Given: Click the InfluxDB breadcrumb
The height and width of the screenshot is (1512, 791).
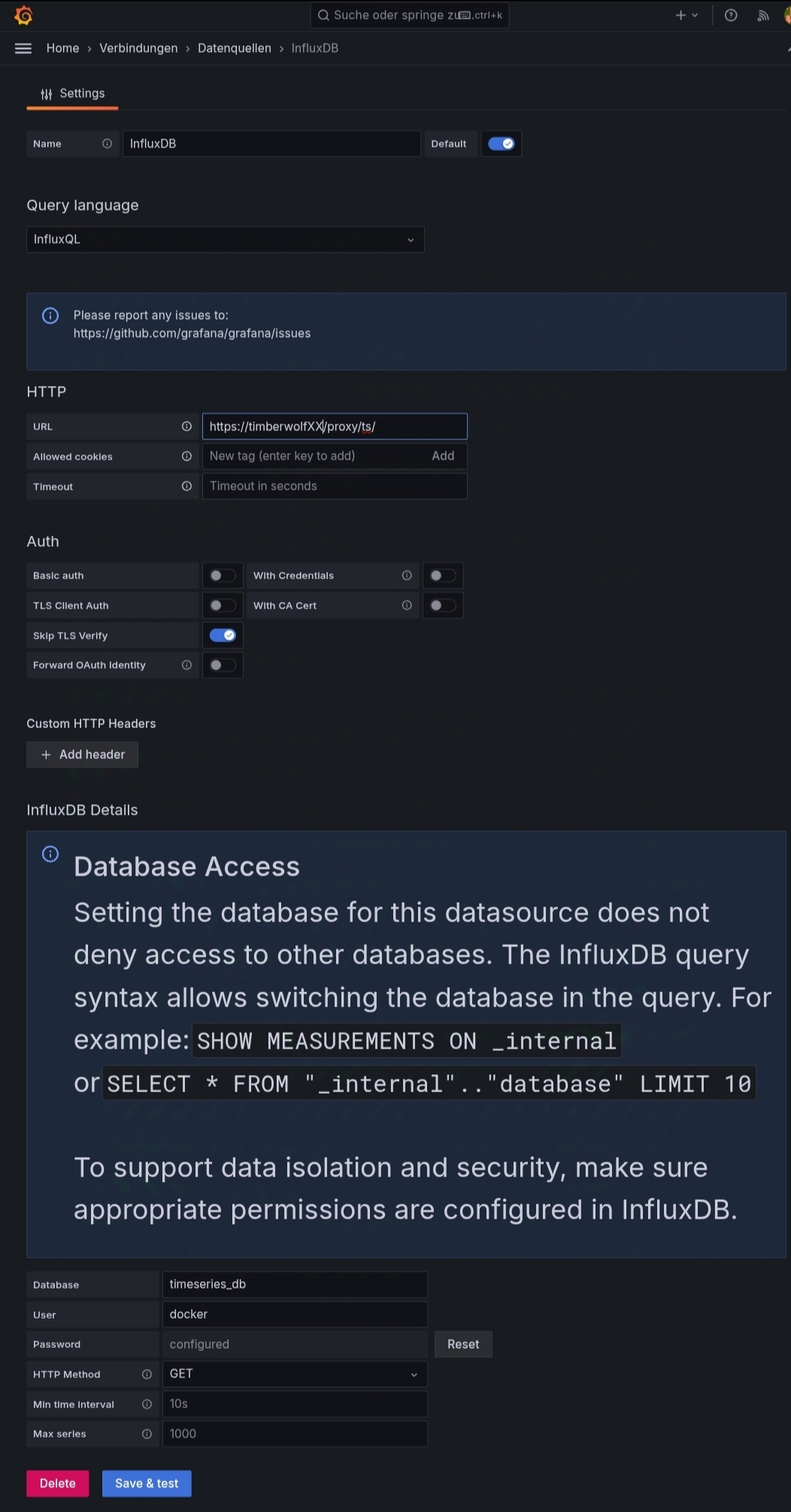Looking at the screenshot, I should point(314,48).
